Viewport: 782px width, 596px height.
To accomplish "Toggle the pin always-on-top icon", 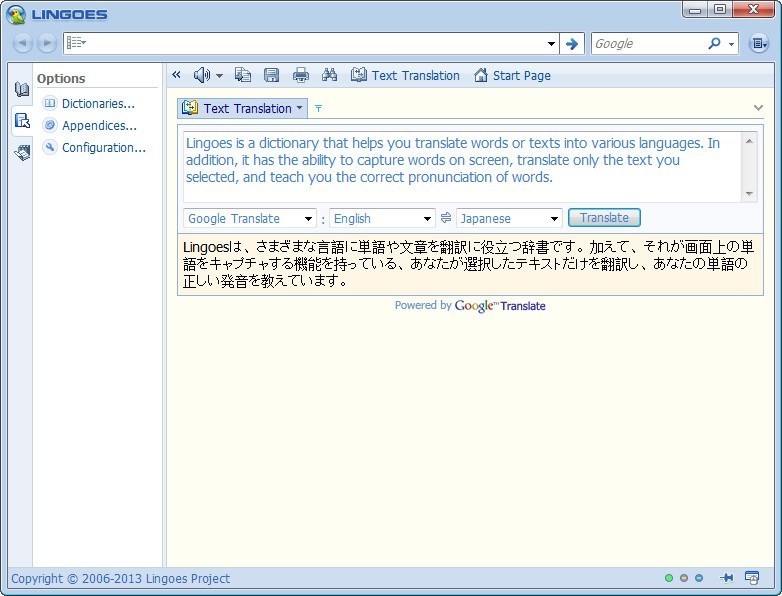I will click(727, 578).
